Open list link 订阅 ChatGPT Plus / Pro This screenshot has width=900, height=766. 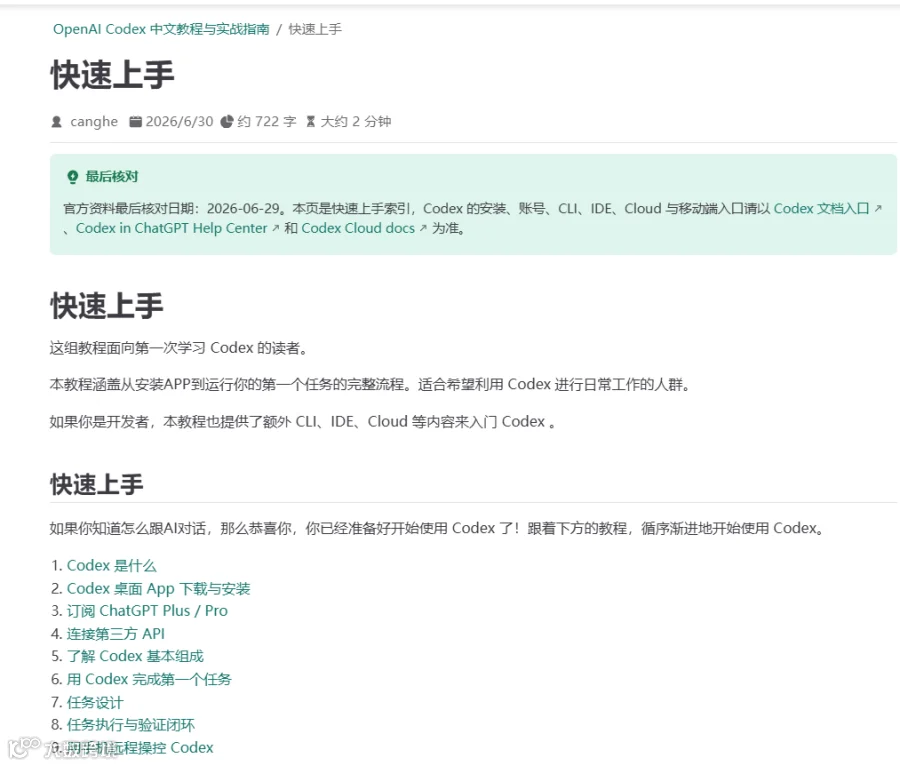pyautogui.click(x=147, y=611)
